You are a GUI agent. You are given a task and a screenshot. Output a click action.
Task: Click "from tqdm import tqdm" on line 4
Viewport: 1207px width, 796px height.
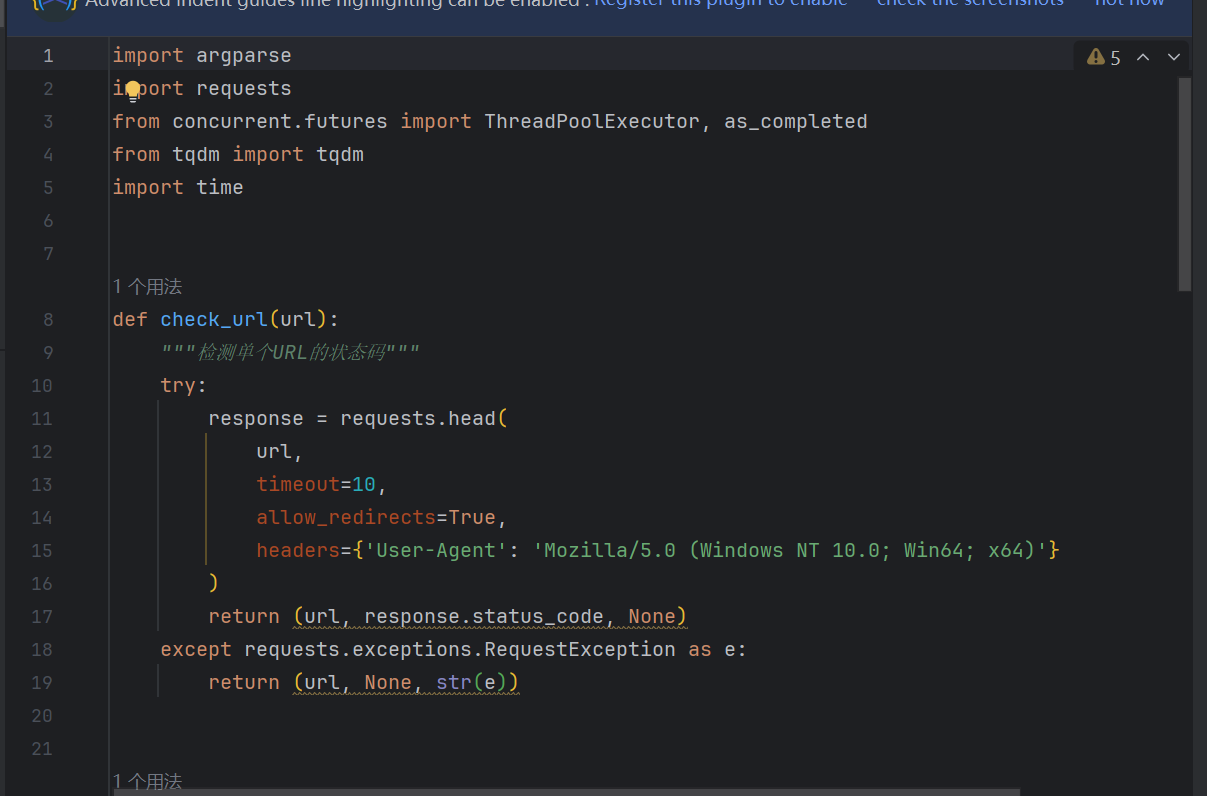(238, 155)
